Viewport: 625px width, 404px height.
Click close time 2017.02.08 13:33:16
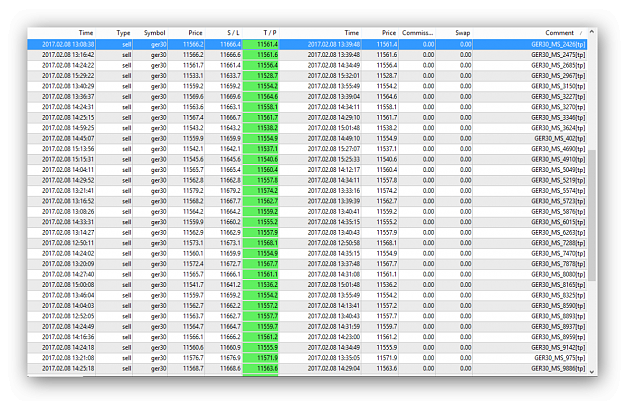334,190
